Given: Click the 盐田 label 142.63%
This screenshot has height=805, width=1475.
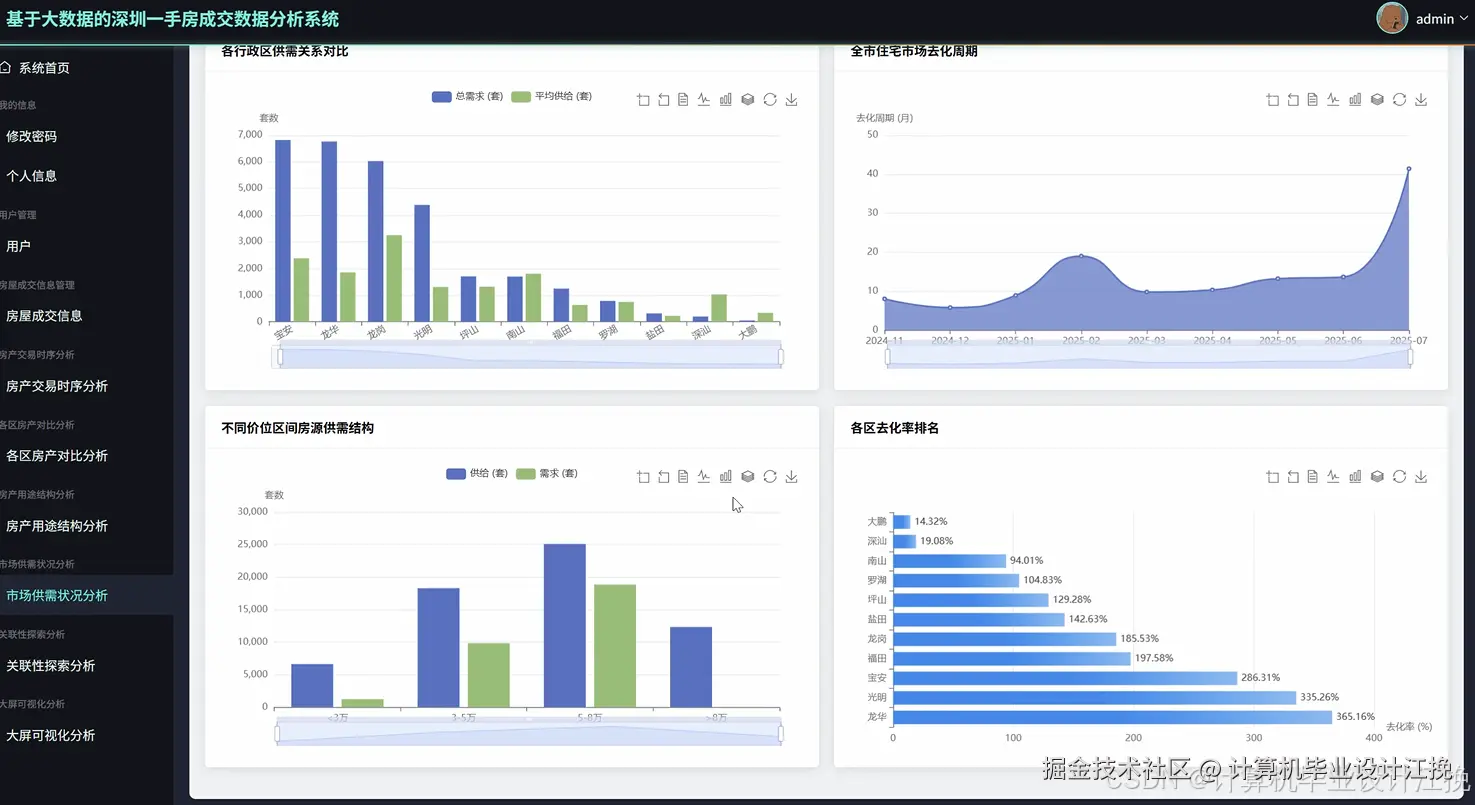Looking at the screenshot, I should (1088, 619).
